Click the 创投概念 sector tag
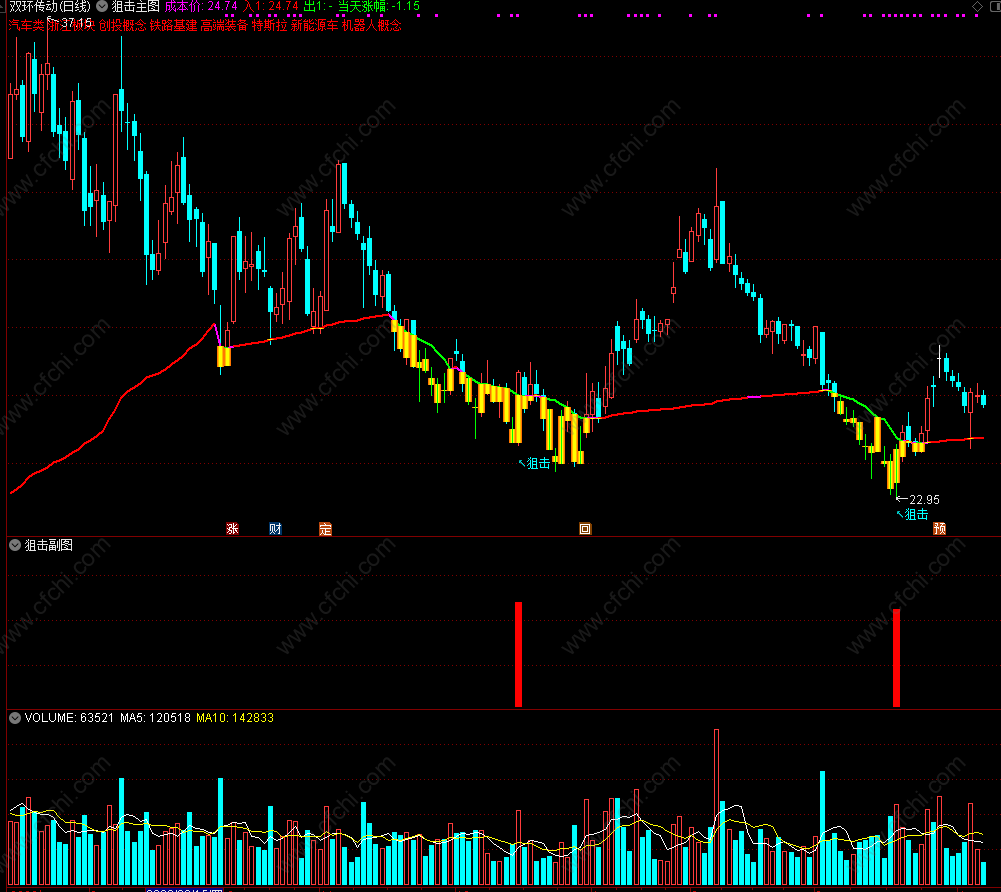This screenshot has width=1001, height=892. [x=122, y=26]
